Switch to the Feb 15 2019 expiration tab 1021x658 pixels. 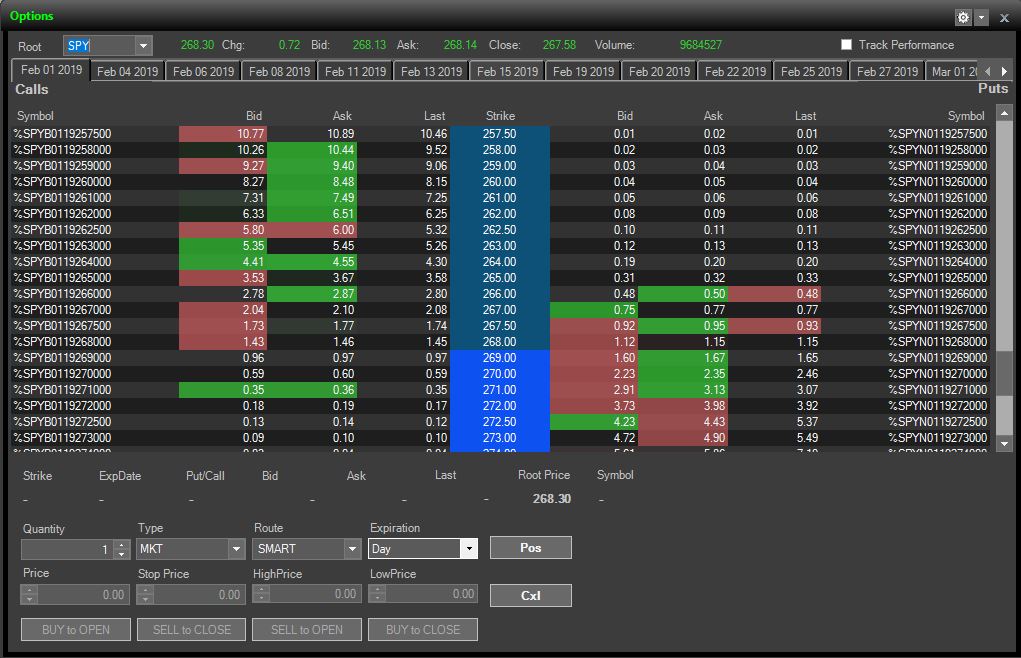pos(507,72)
